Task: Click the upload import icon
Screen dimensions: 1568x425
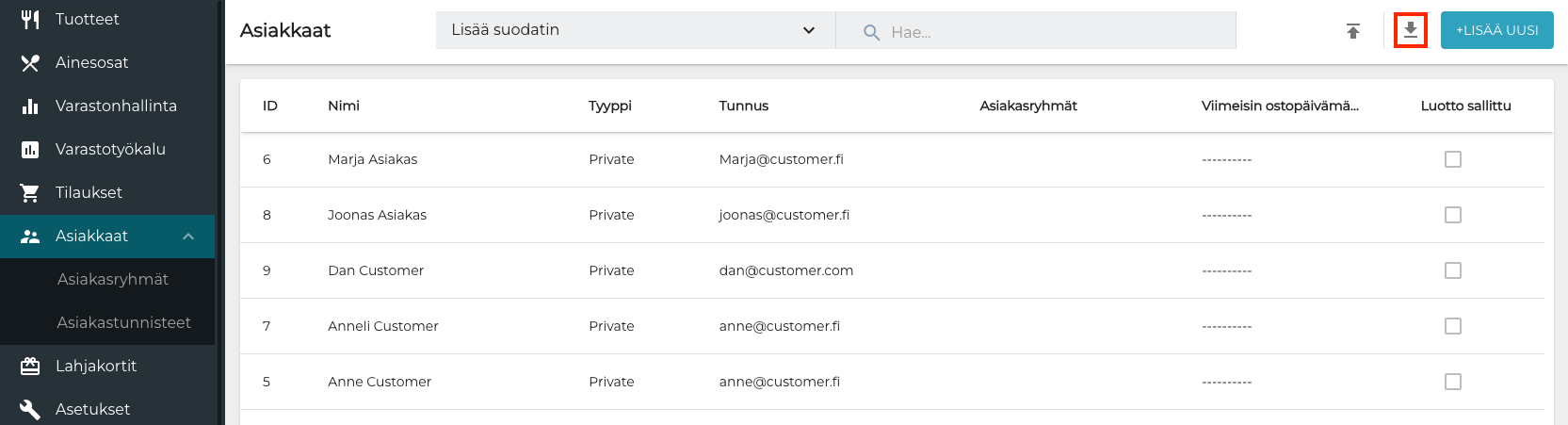Action: [1353, 31]
